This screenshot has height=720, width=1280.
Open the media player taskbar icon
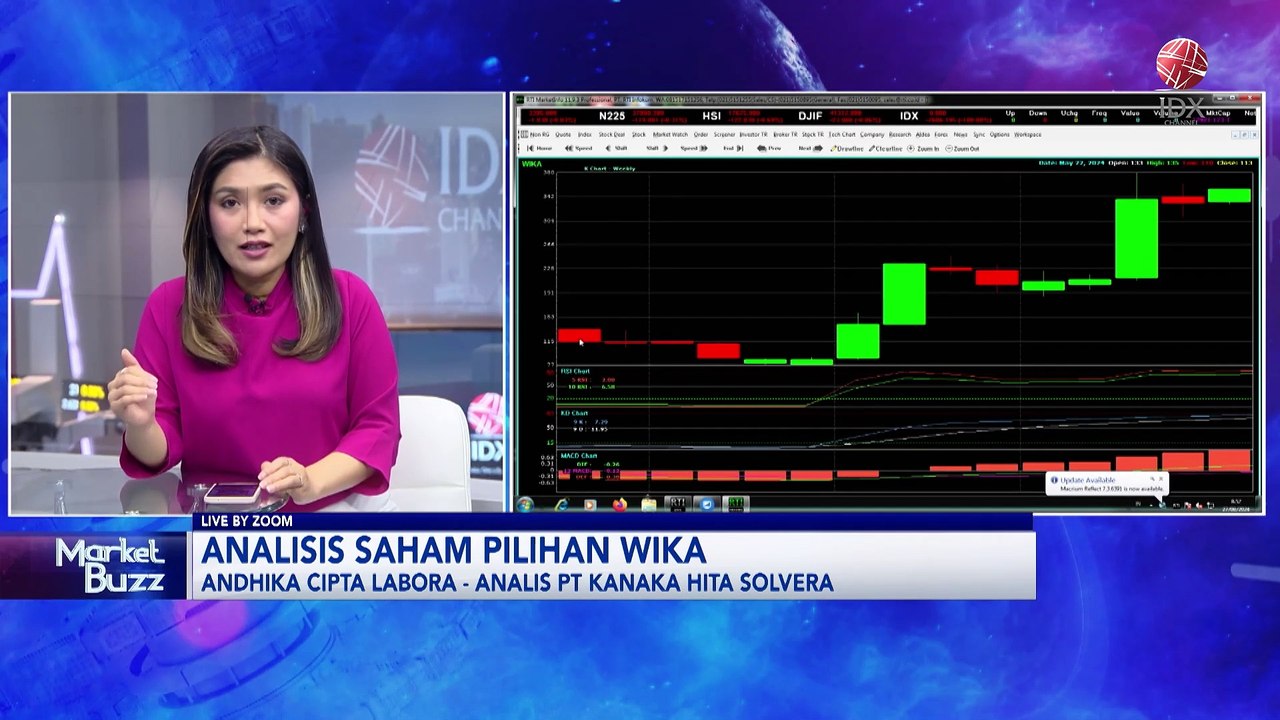point(590,505)
